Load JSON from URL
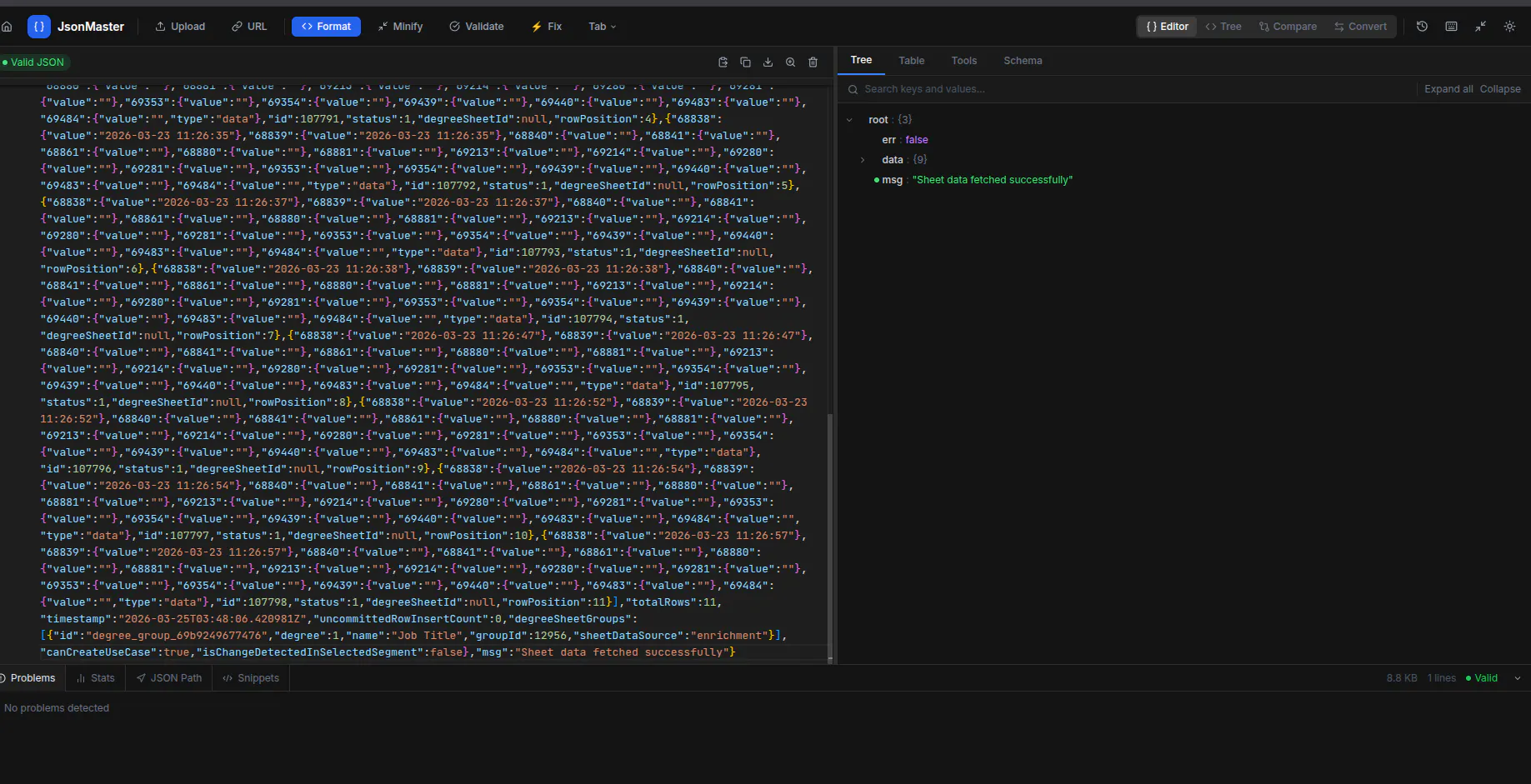 tap(249, 27)
